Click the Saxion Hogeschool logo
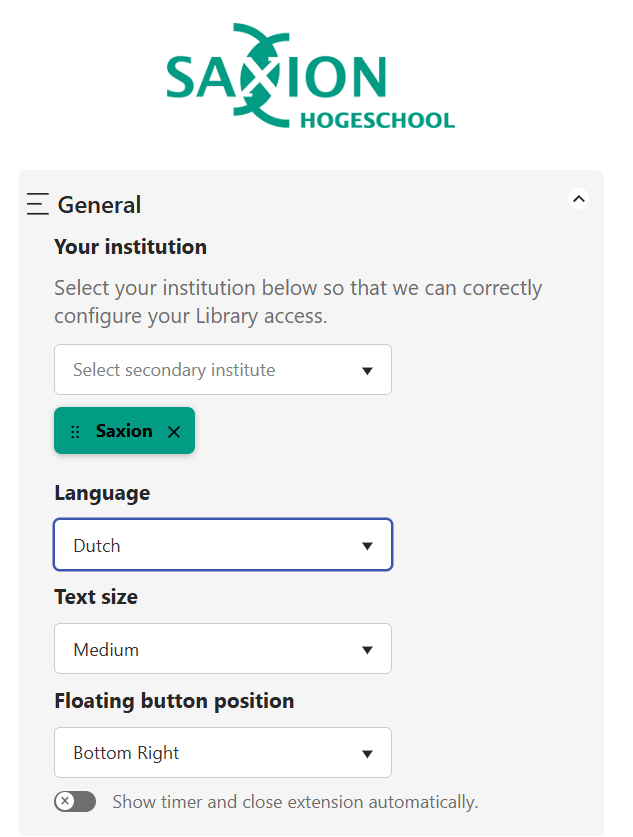 click(310, 76)
